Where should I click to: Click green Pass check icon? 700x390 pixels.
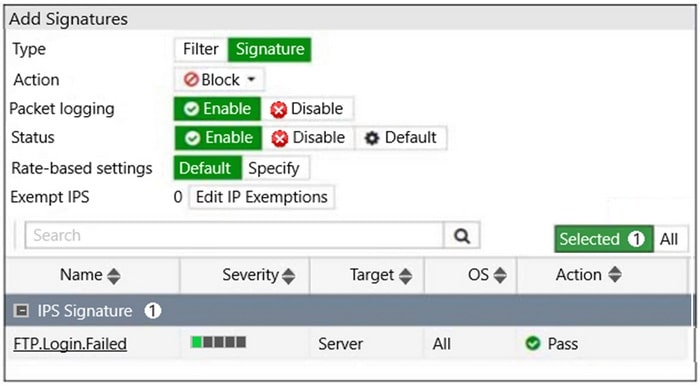pos(533,343)
